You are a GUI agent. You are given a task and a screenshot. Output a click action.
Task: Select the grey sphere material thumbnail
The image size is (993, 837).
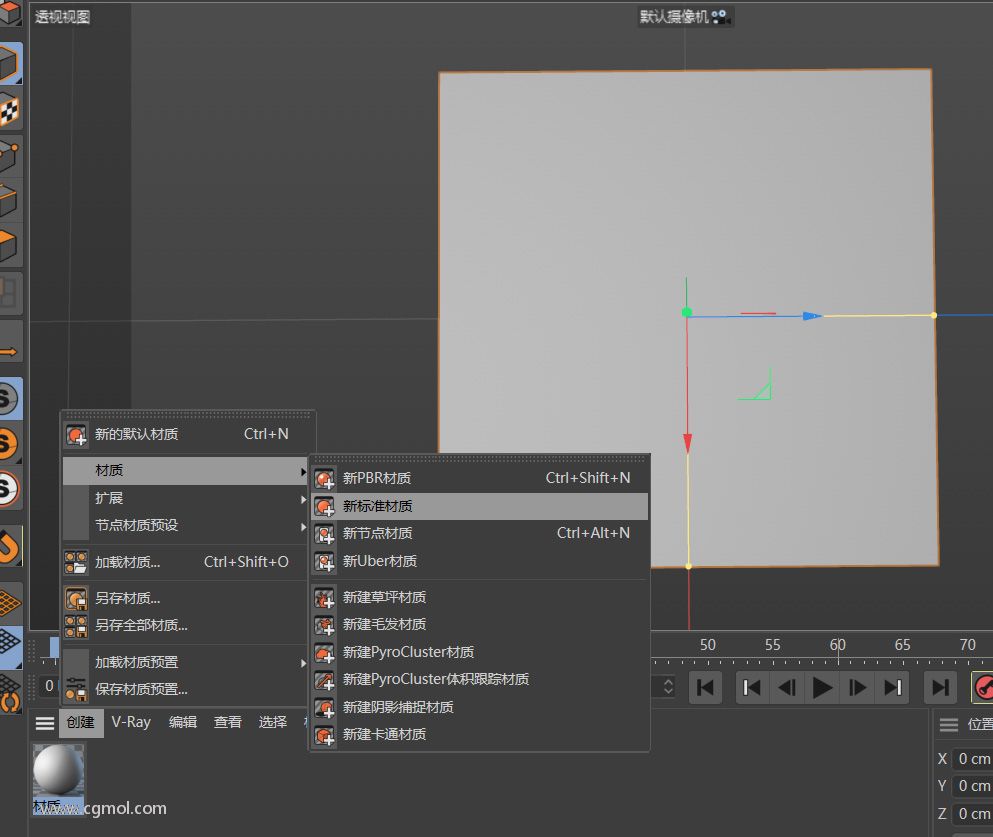(58, 770)
